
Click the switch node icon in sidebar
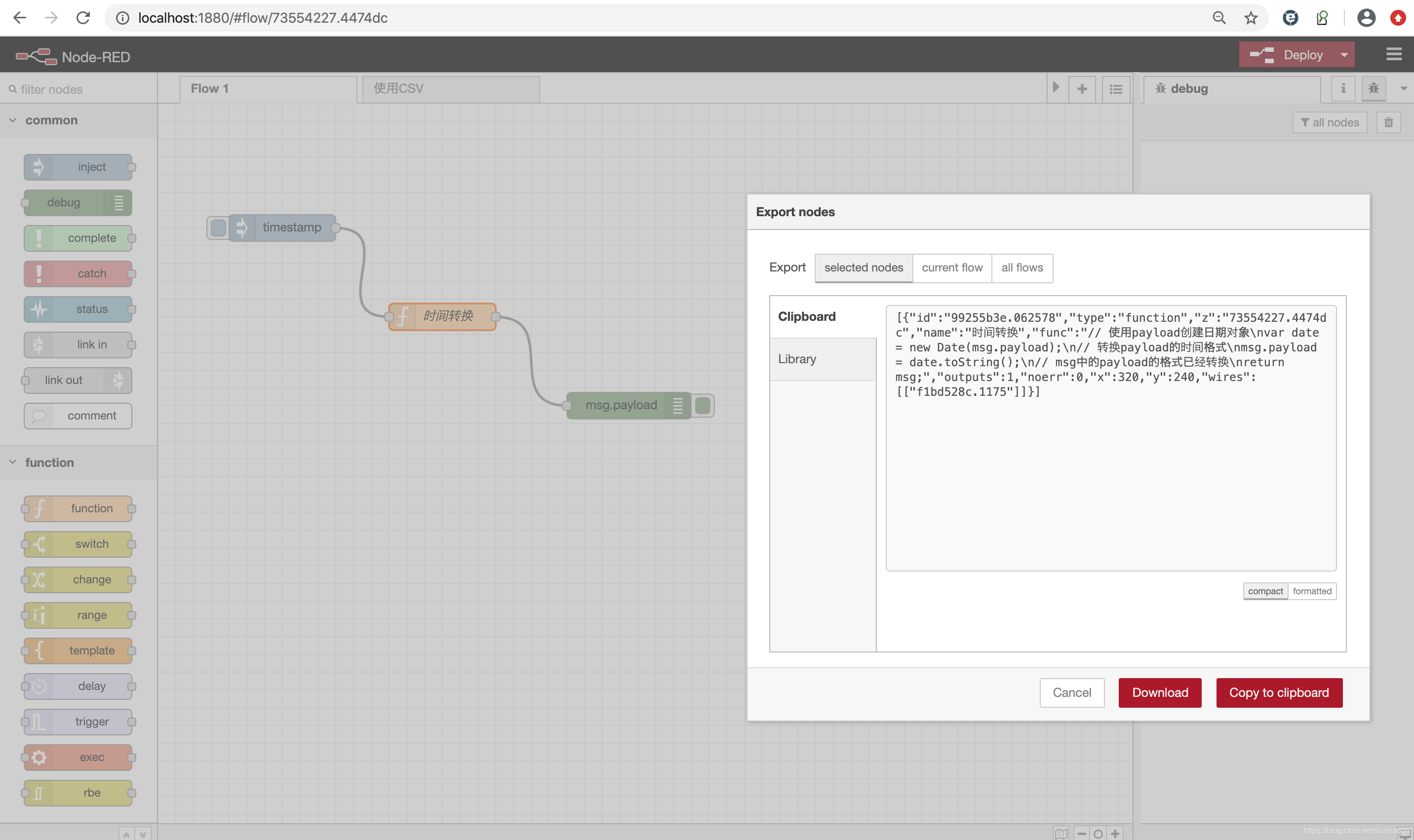click(37, 544)
